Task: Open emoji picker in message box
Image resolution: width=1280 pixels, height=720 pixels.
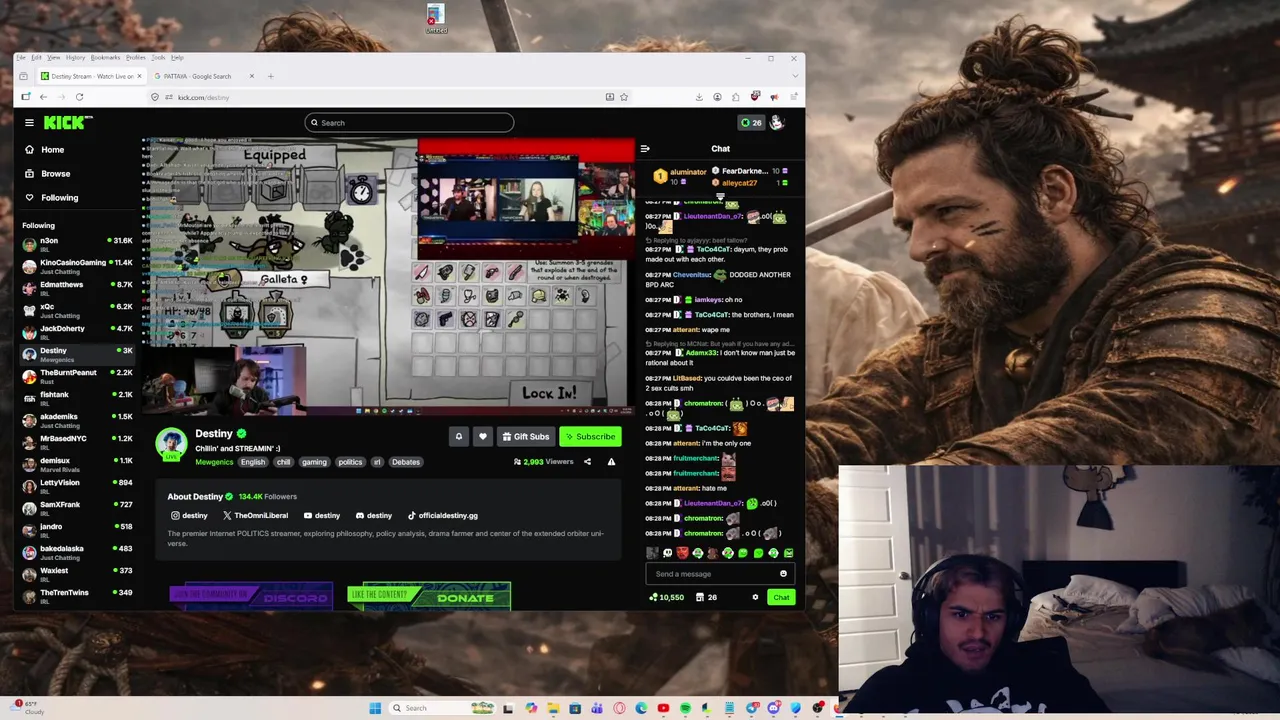Action: (x=783, y=574)
